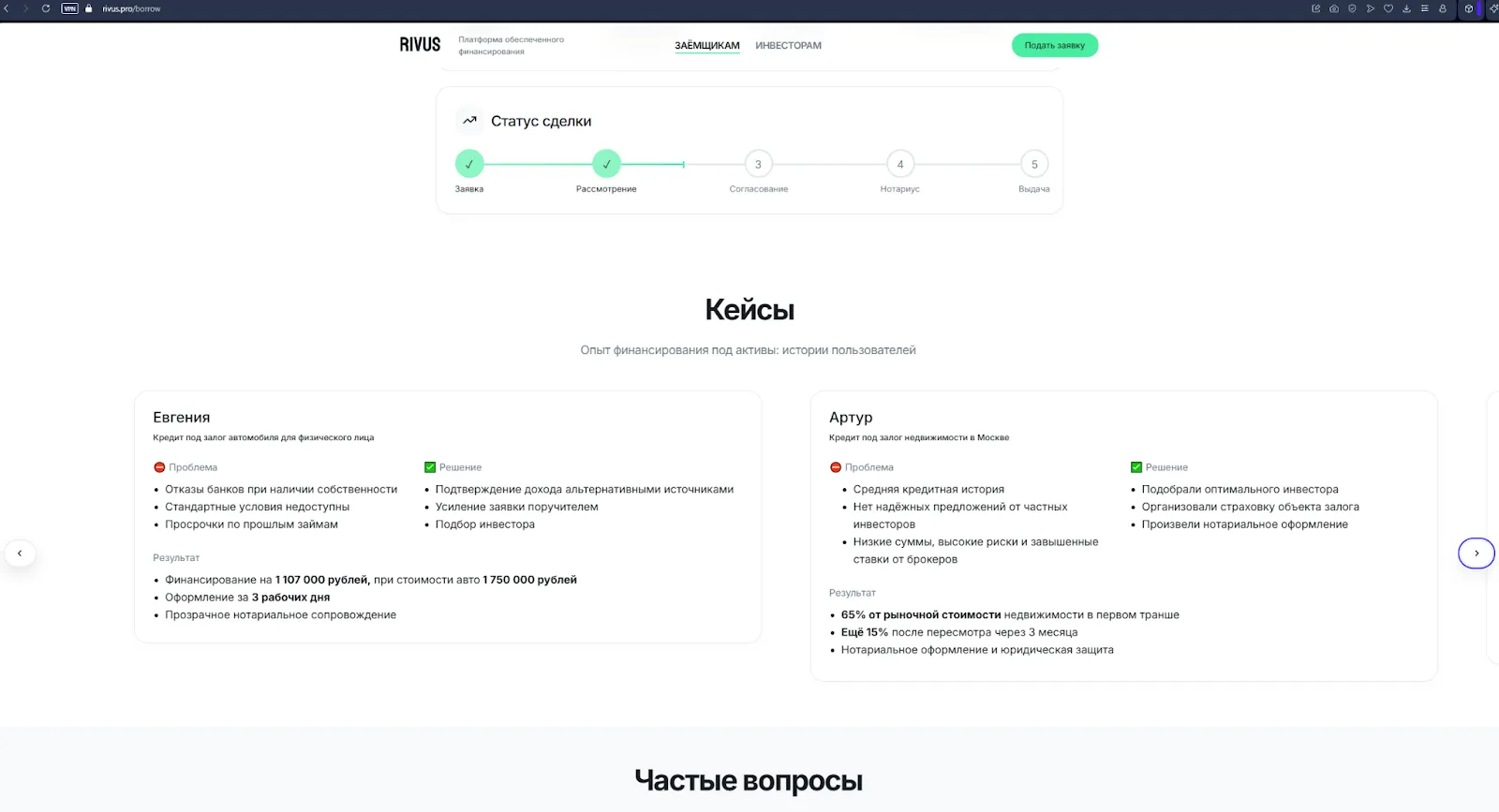
Task: Click the camera snapshot icon
Action: pyautogui.click(x=1334, y=8)
